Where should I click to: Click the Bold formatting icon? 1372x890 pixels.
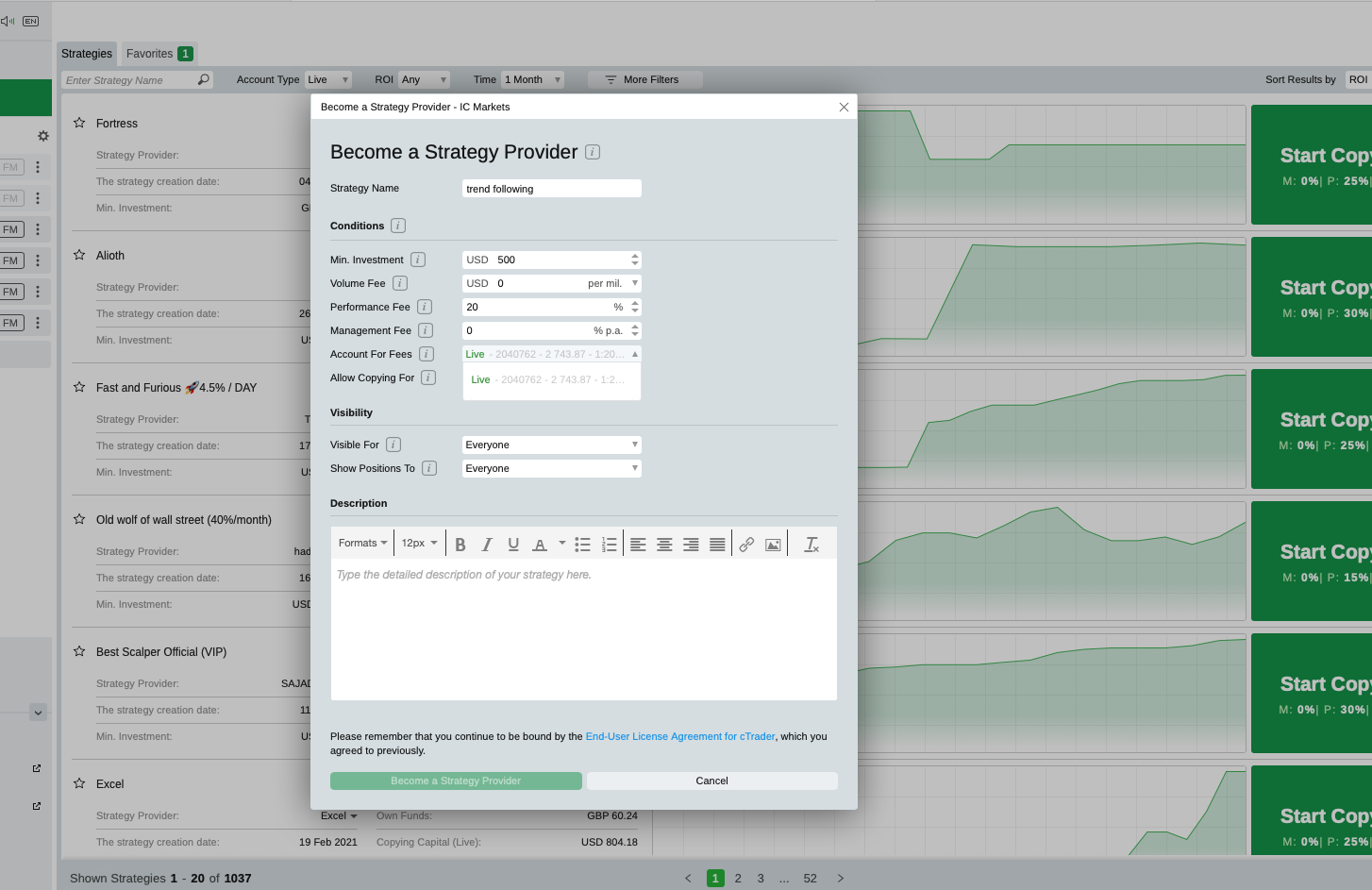460,545
